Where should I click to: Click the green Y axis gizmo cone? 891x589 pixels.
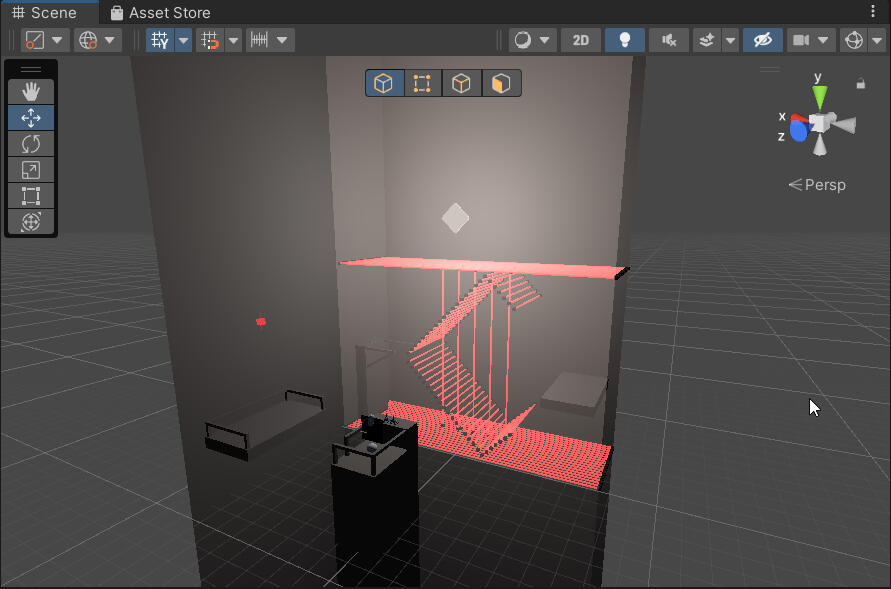click(820, 96)
